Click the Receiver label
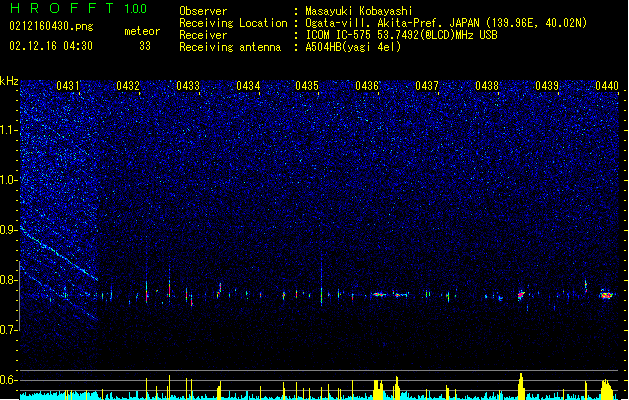The height and width of the screenshot is (400, 629). (x=203, y=35)
